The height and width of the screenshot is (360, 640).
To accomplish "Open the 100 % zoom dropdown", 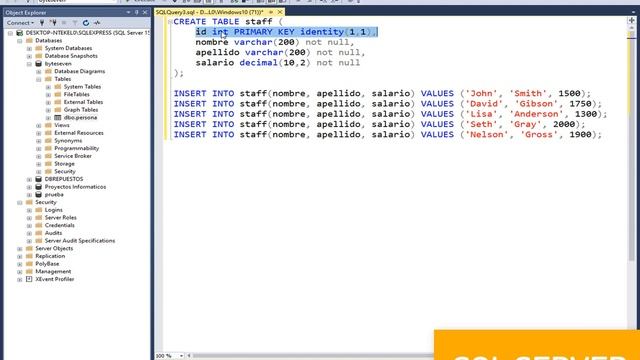I will tap(181, 356).
